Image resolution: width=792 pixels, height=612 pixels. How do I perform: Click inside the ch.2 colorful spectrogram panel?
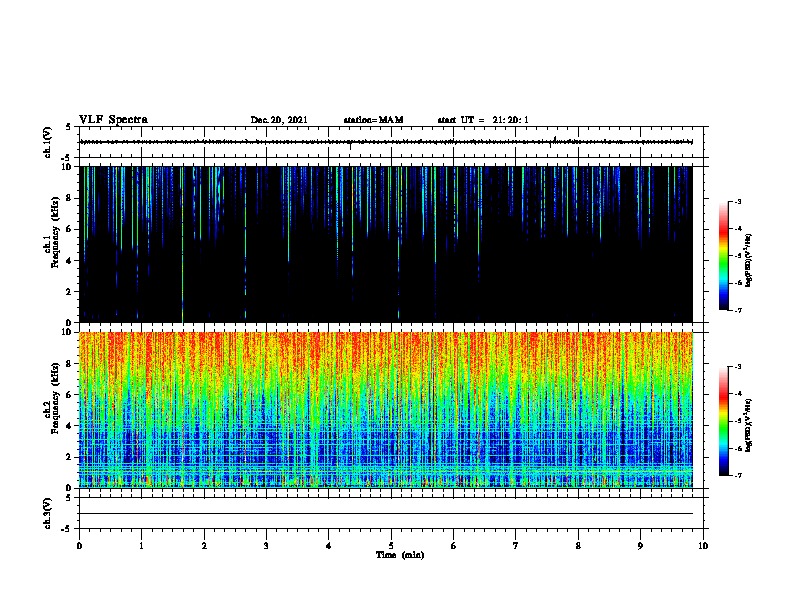[386, 410]
